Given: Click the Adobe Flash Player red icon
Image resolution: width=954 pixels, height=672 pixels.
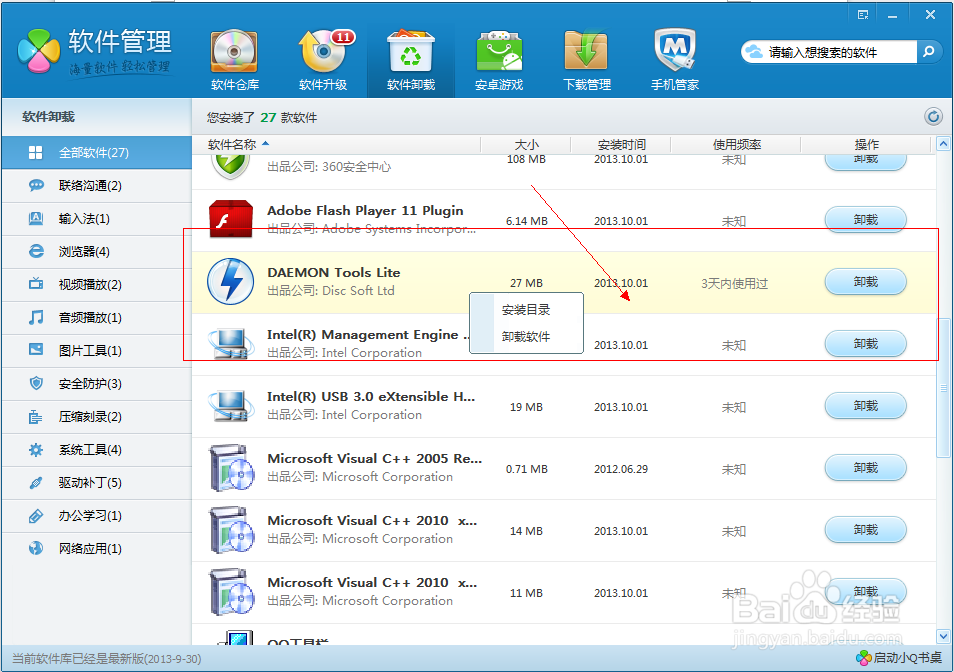Looking at the screenshot, I should click(231, 219).
